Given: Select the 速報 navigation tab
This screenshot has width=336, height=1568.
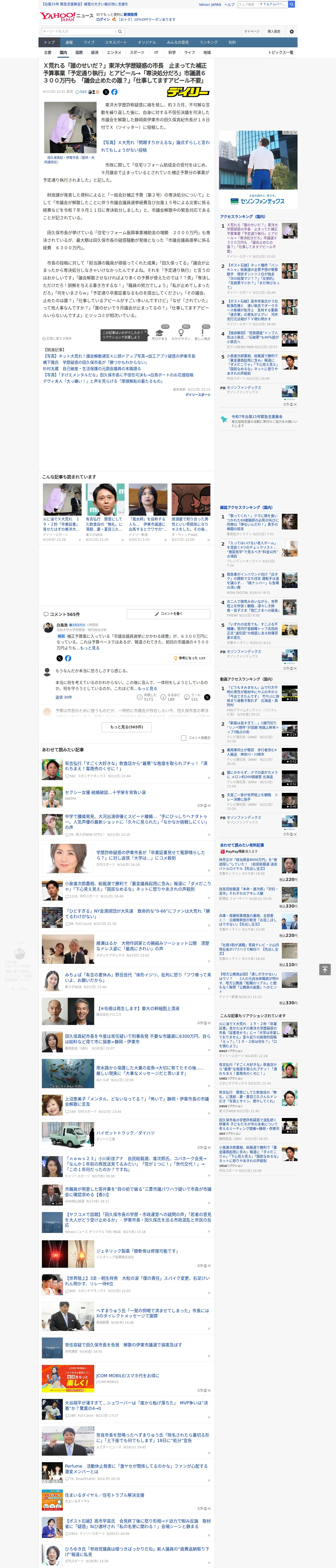Looking at the screenshot, I should click(x=69, y=43).
